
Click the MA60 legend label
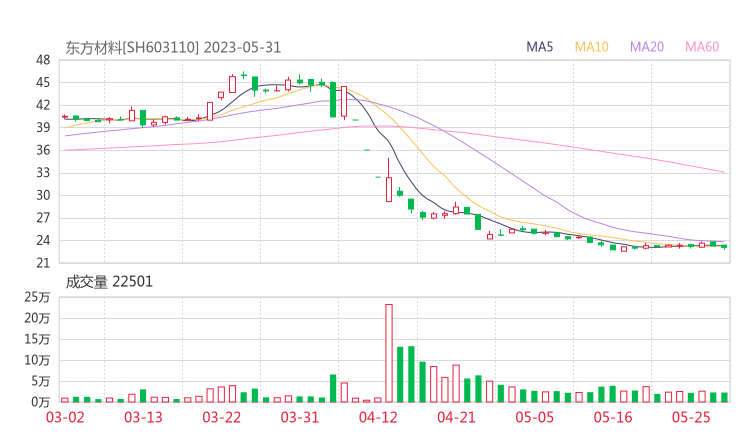(702, 47)
